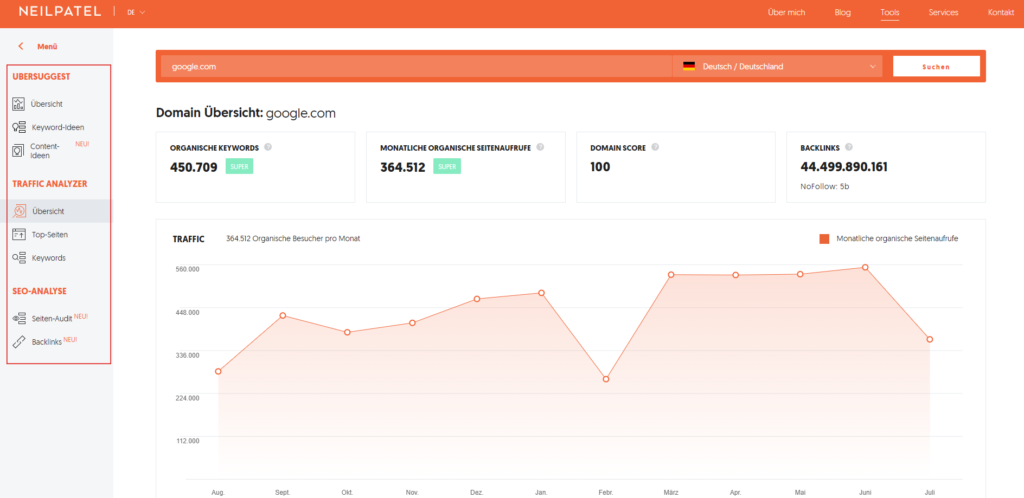
Task: Click the Übersicht icon under Ubersuggest
Action: click(18, 103)
